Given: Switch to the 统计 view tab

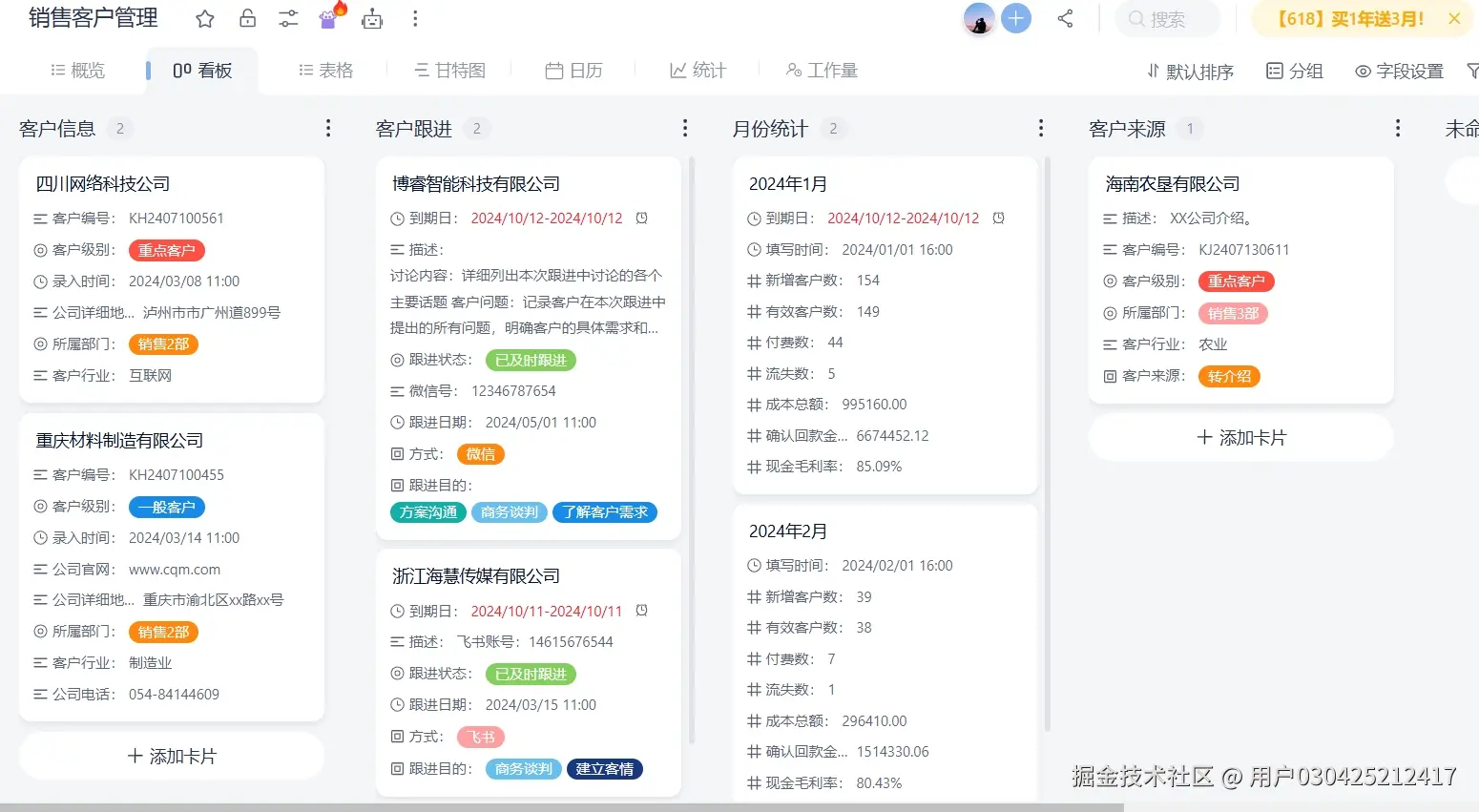Looking at the screenshot, I should click(x=697, y=69).
